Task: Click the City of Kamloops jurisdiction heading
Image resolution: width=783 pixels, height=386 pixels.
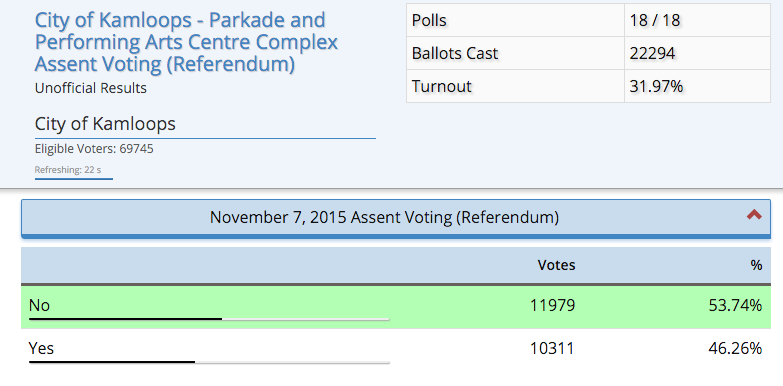Action: [x=105, y=123]
